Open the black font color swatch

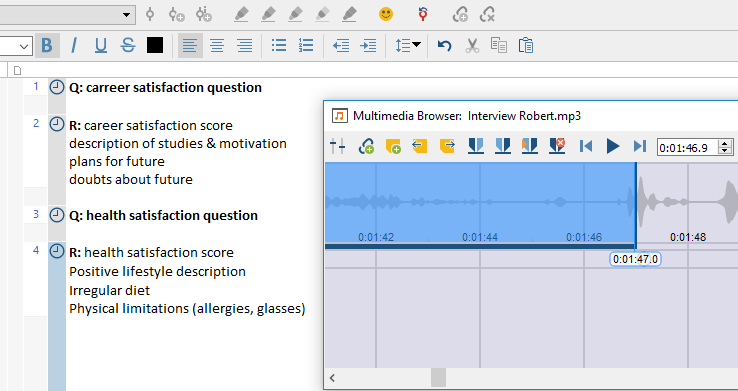pos(155,46)
